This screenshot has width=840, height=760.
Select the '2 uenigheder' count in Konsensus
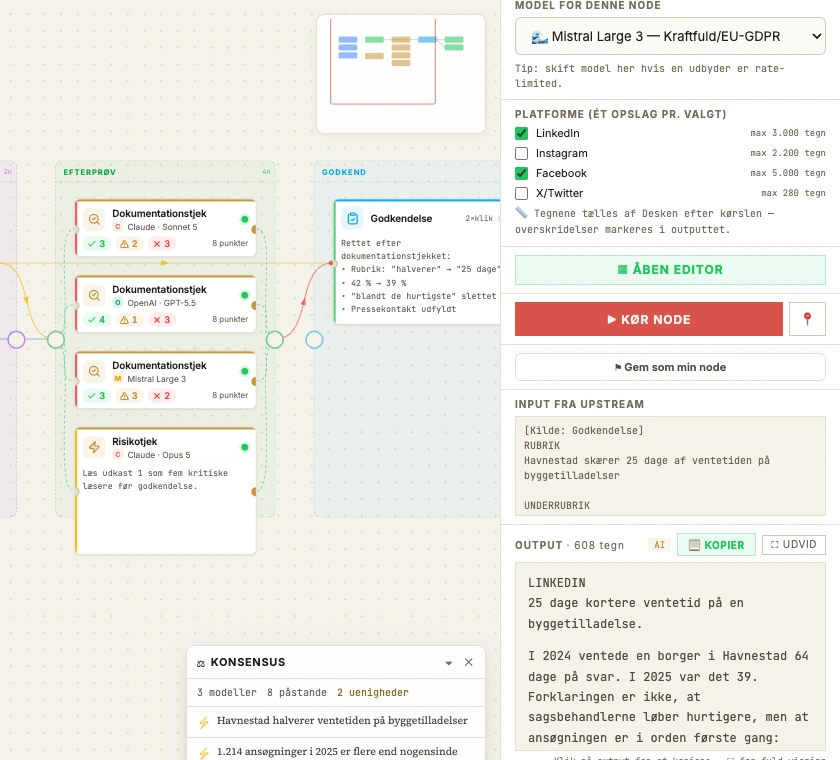coord(372,693)
